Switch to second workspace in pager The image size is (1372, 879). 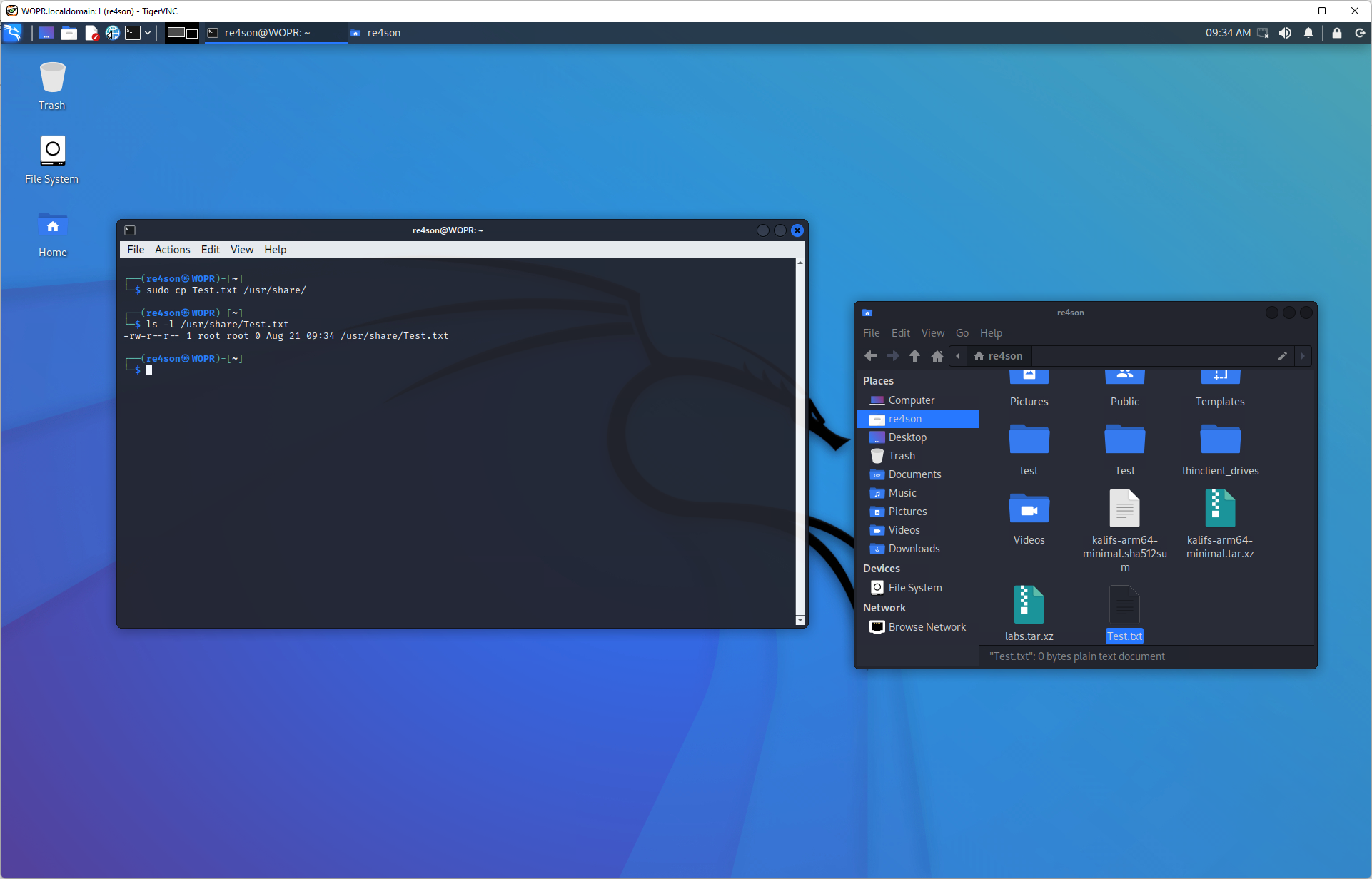191,33
